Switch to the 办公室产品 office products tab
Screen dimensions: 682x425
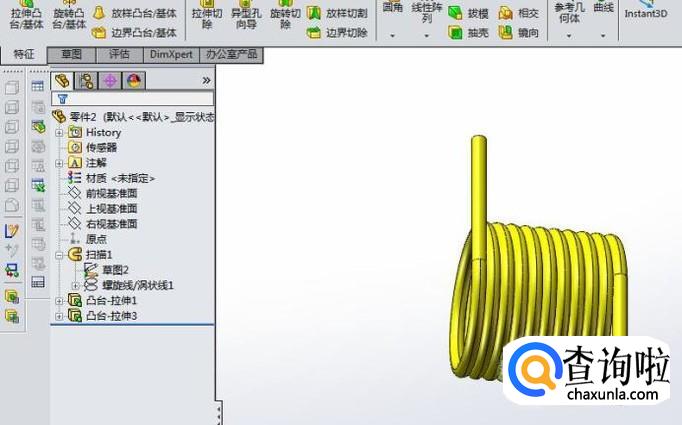[x=231, y=54]
